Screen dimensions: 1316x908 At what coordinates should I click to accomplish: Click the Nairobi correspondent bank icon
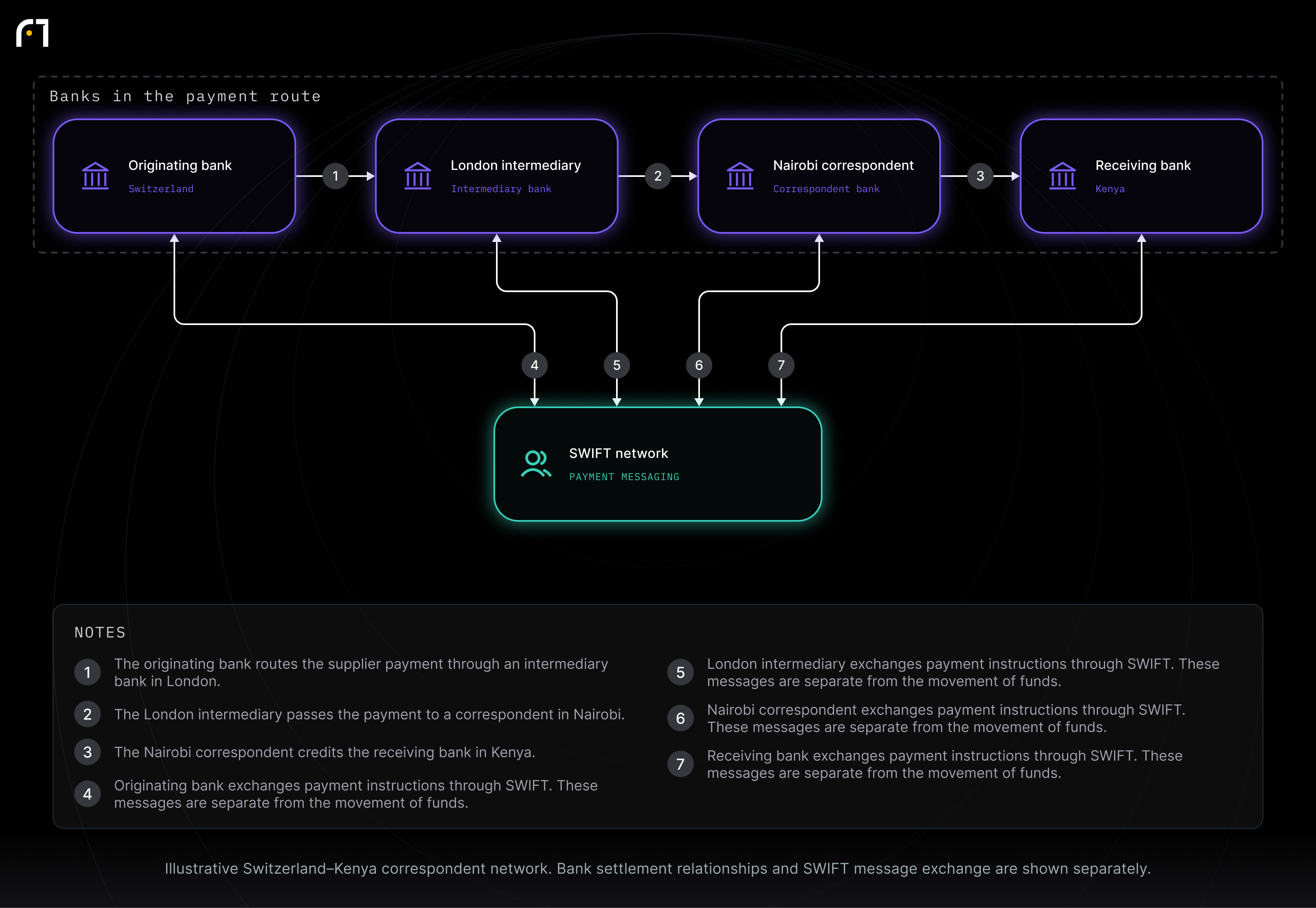pyautogui.click(x=741, y=176)
